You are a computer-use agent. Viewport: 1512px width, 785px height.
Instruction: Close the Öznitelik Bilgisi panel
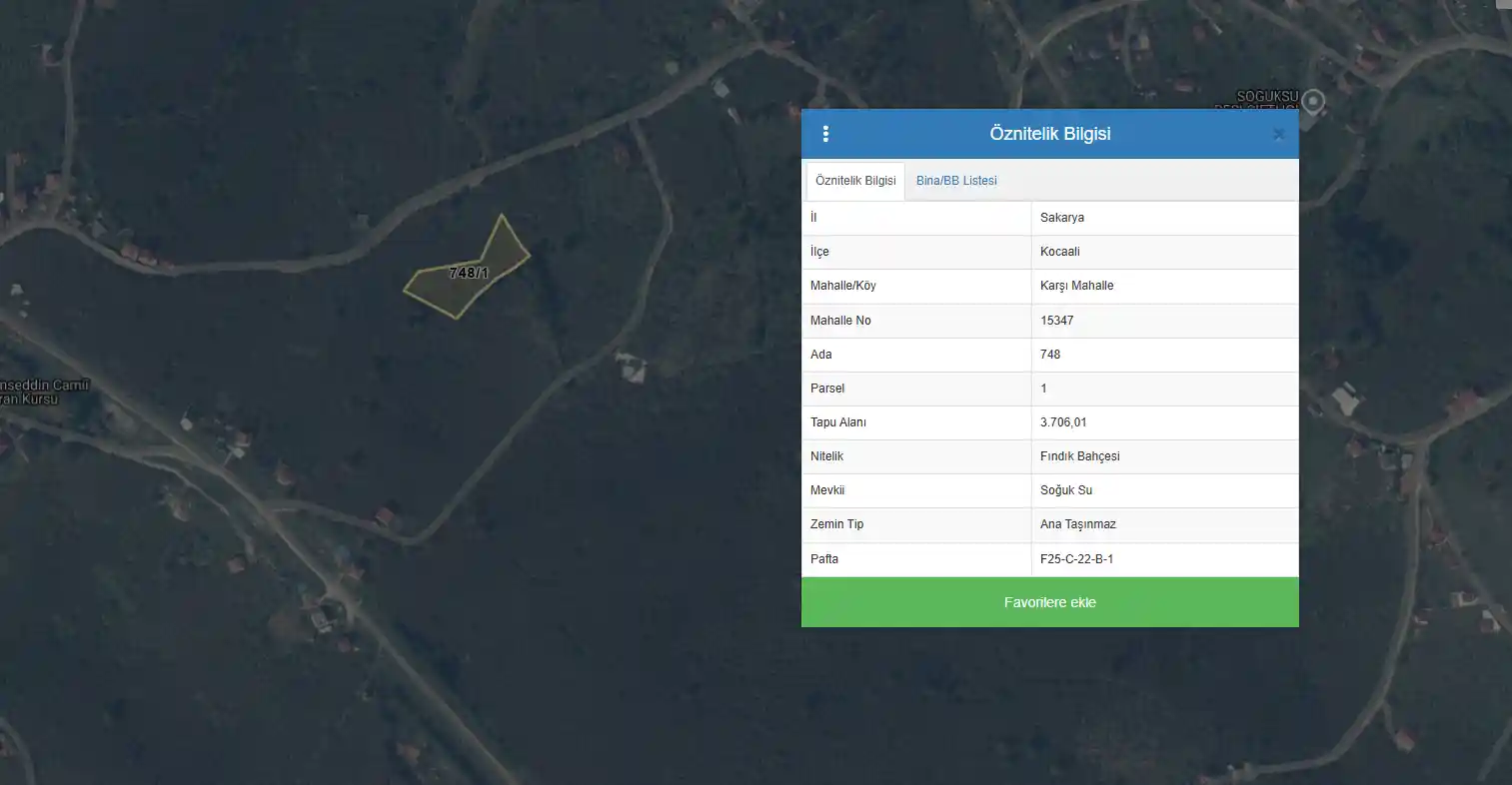[x=1278, y=134]
